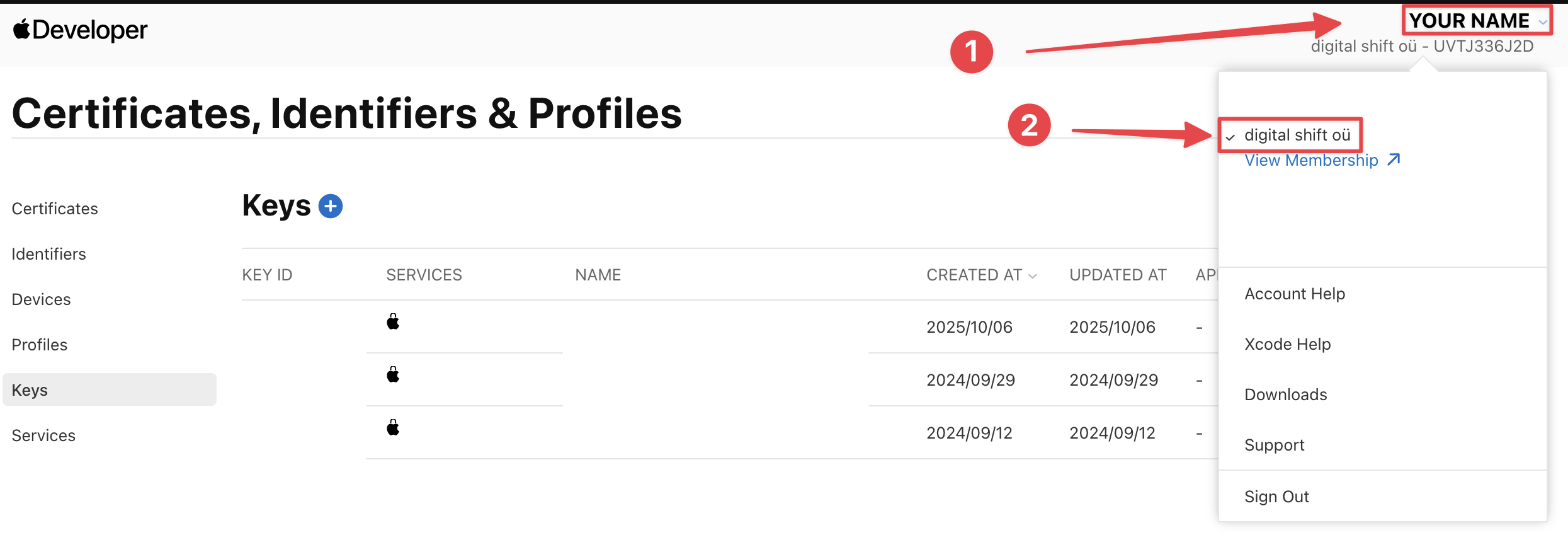This screenshot has height=547, width=1568.
Task: Open the View Membership link
Action: (x=1311, y=160)
